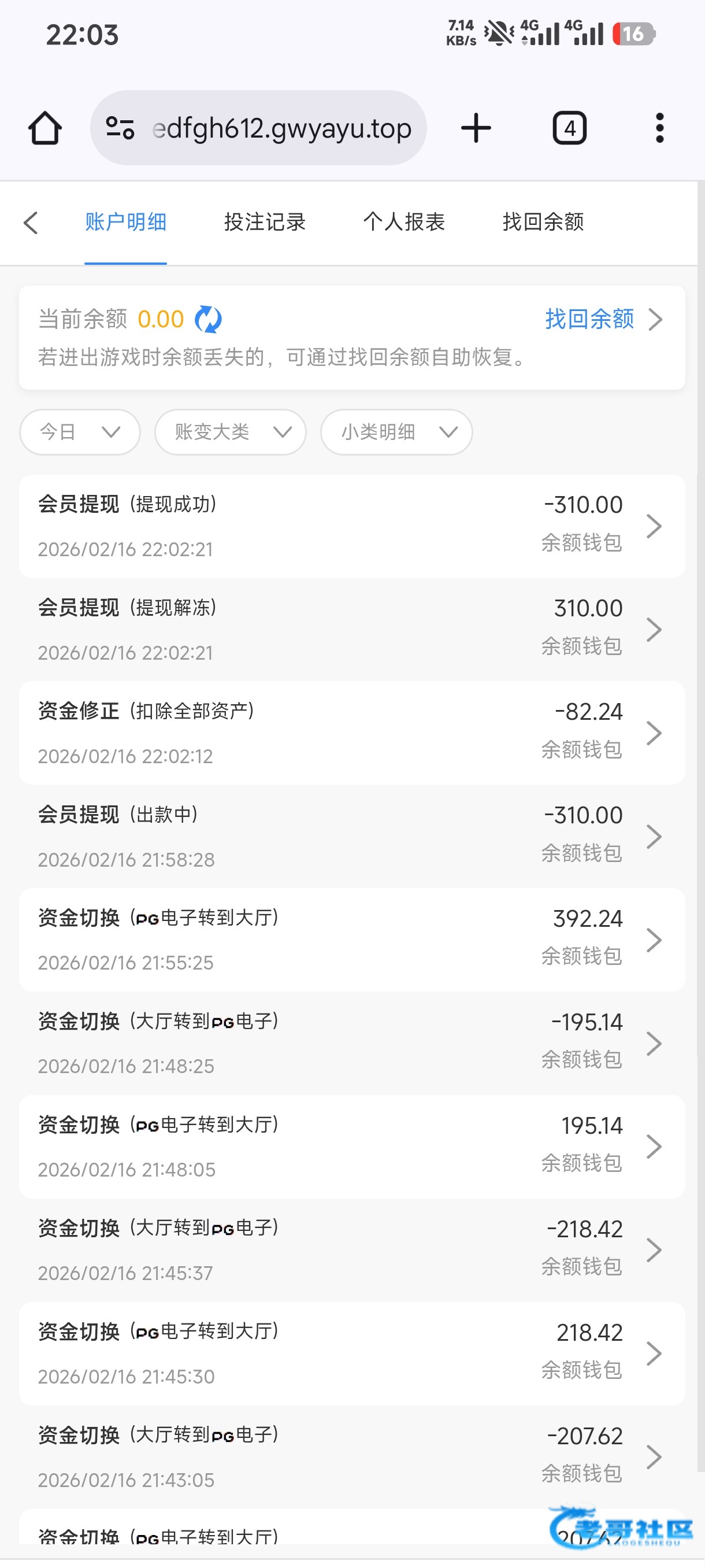Open the 392.24 PG电子转到大厅 transfer record
The width and height of the screenshot is (705, 1568).
[x=351, y=941]
